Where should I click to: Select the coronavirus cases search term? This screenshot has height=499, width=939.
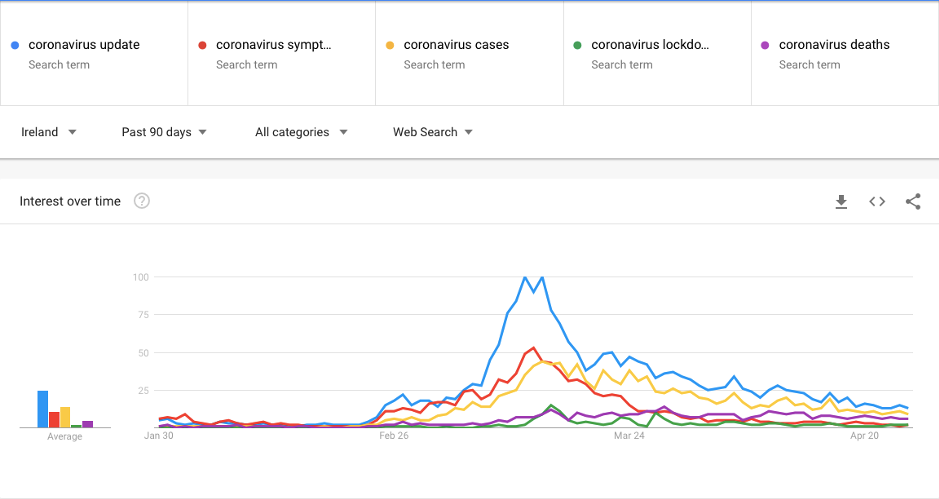point(456,45)
